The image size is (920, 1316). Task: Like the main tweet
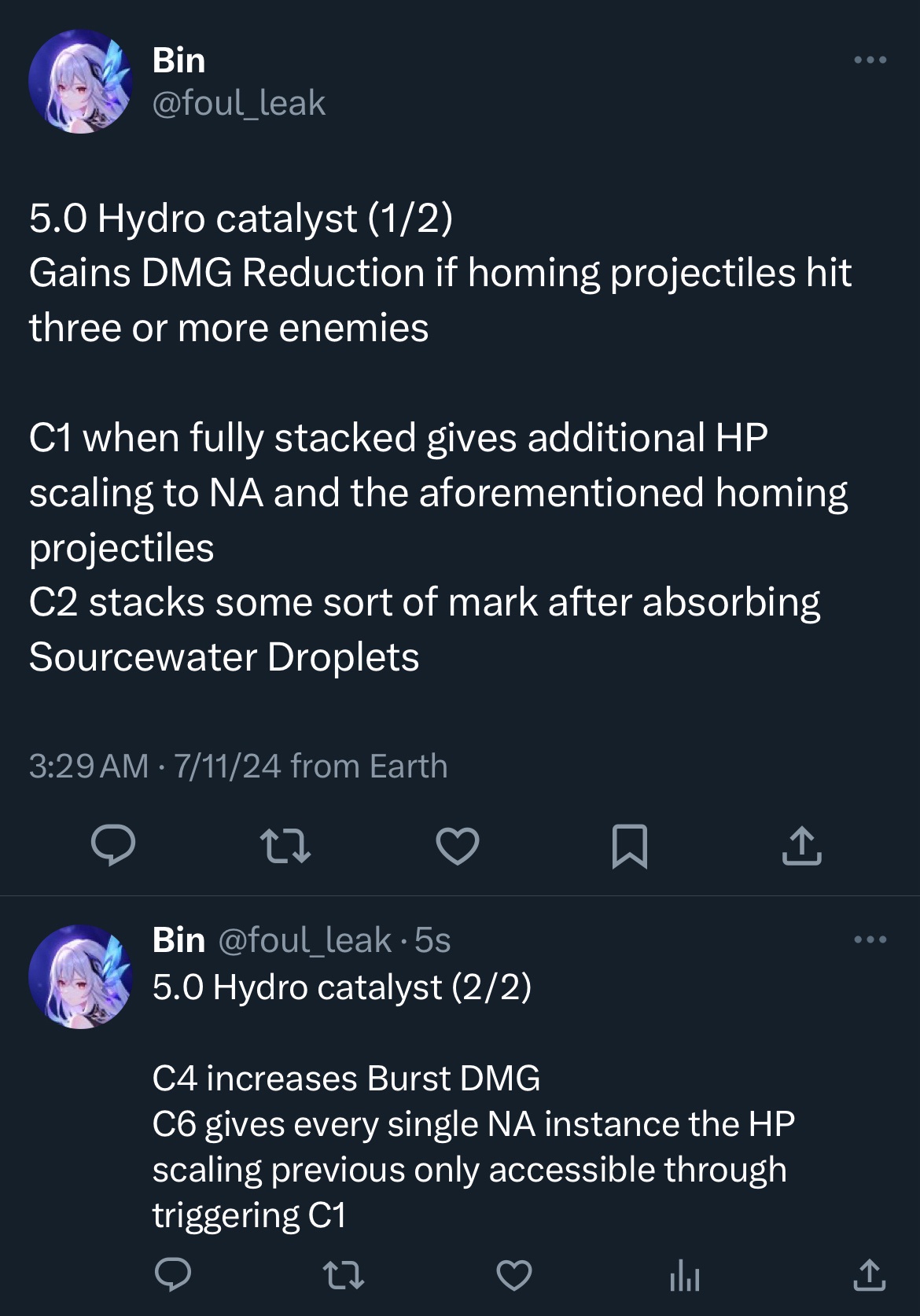click(x=458, y=846)
